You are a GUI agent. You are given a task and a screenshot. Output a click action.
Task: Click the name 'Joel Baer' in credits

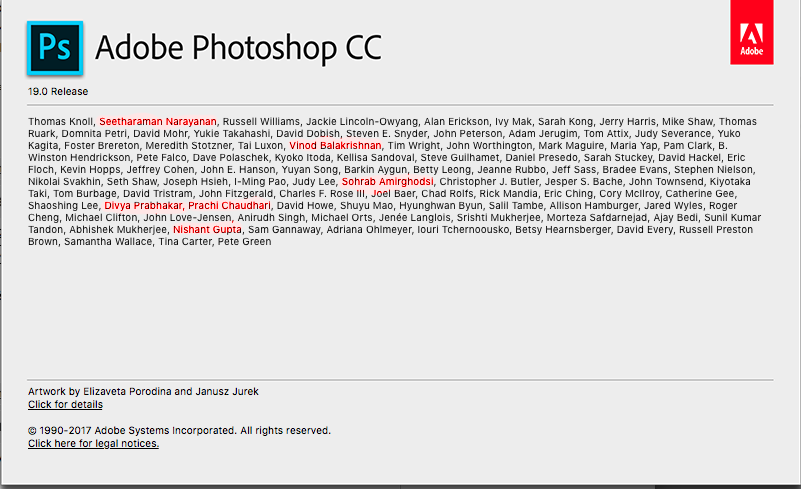[x=393, y=194]
